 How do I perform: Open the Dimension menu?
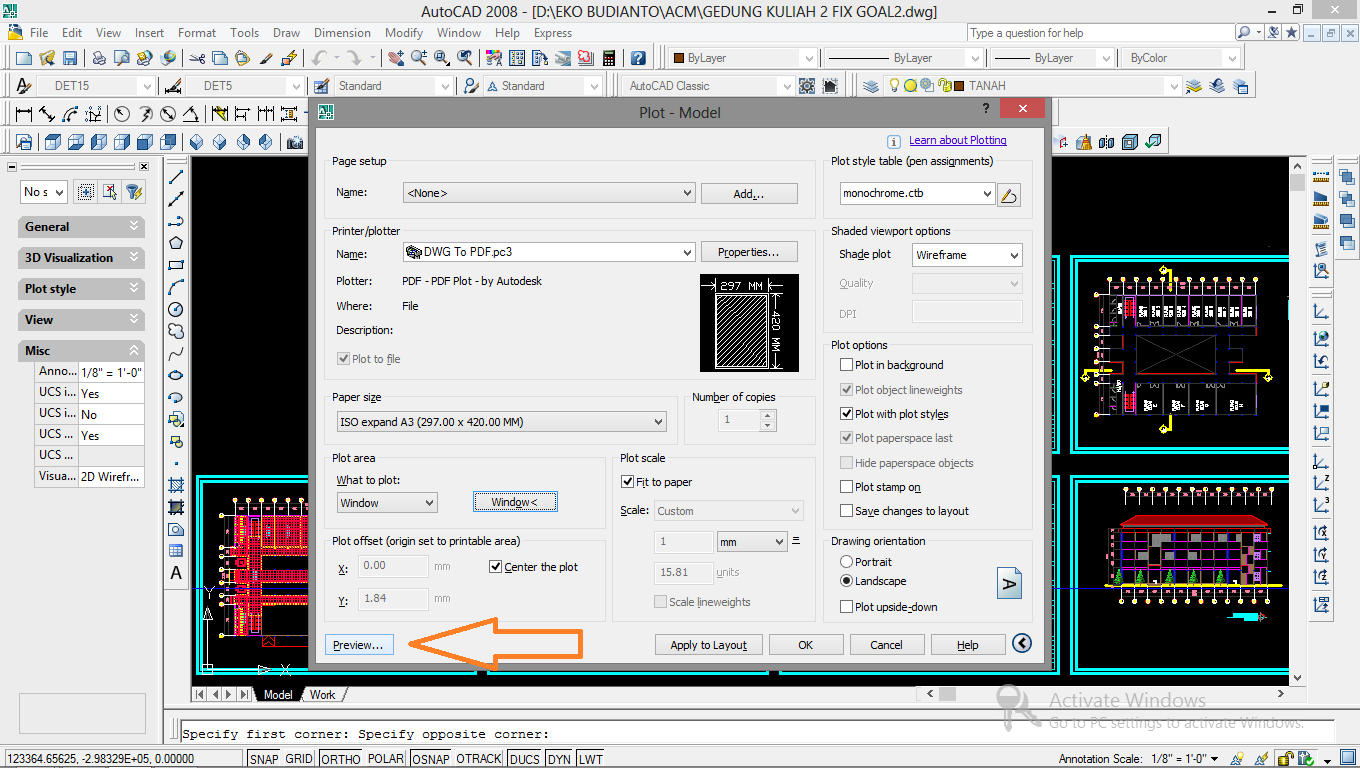pyautogui.click(x=342, y=33)
